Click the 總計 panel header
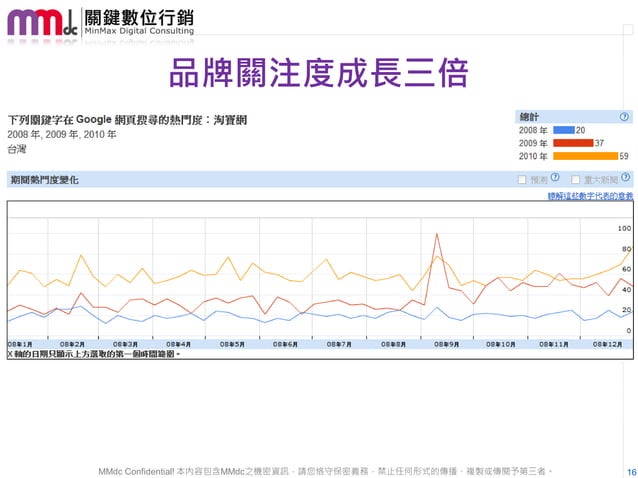This screenshot has width=638, height=478. click(574, 117)
